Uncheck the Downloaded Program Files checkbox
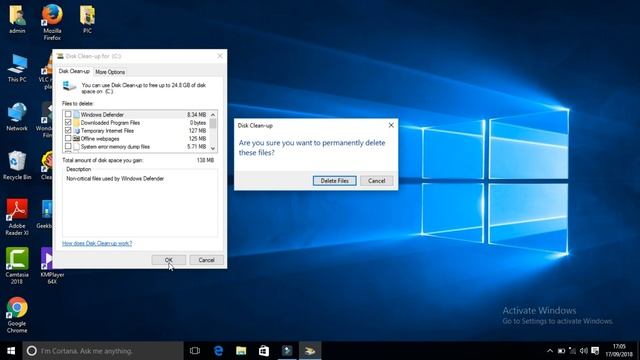640x360 pixels. tap(68, 122)
